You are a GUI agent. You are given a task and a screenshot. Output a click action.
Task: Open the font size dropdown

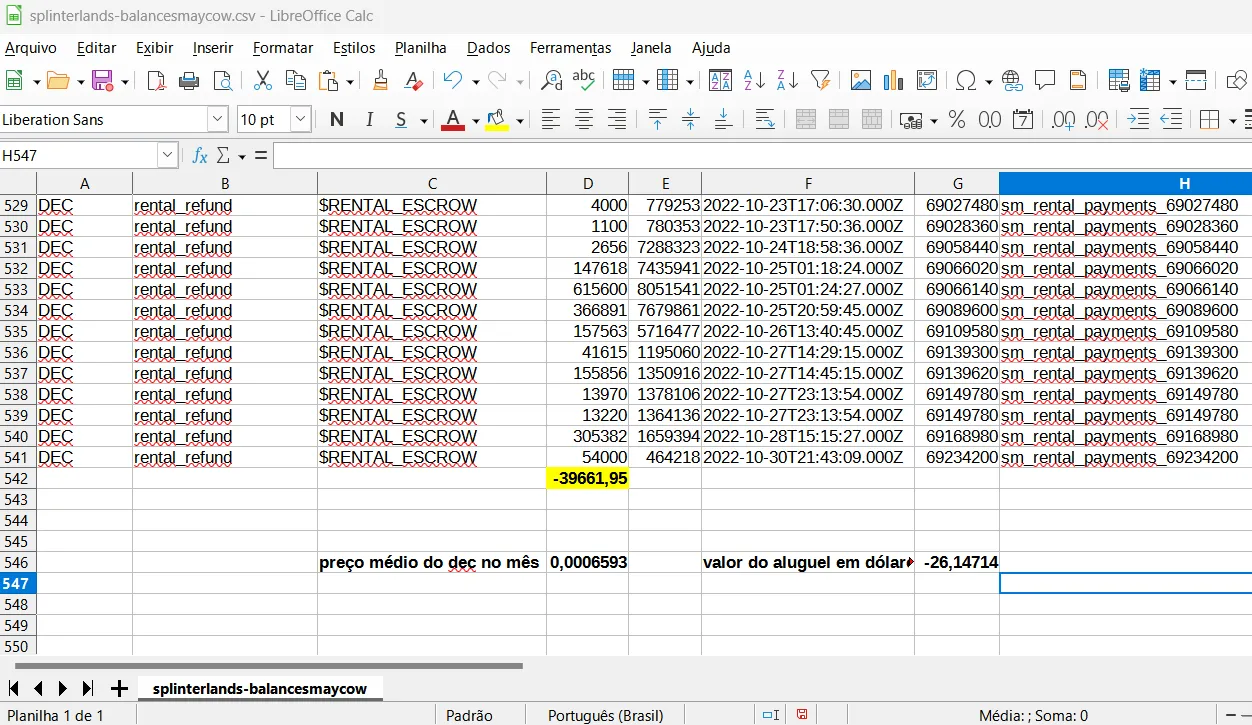point(301,120)
